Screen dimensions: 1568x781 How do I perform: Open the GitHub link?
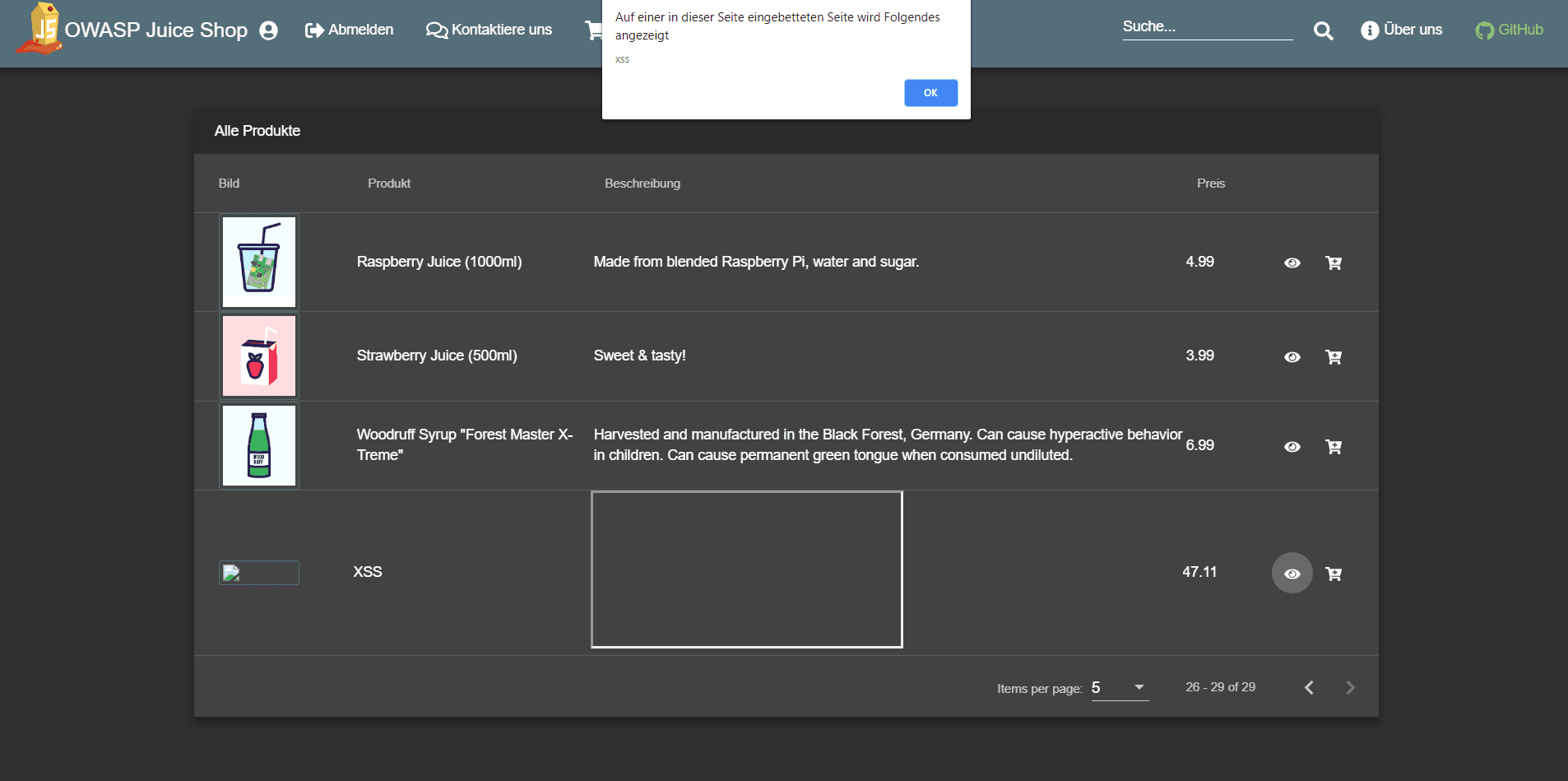pos(1509,30)
